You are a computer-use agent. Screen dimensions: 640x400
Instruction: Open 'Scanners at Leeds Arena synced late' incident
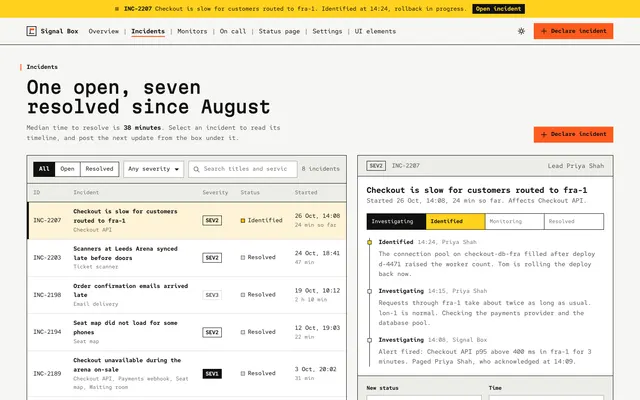click(125, 253)
